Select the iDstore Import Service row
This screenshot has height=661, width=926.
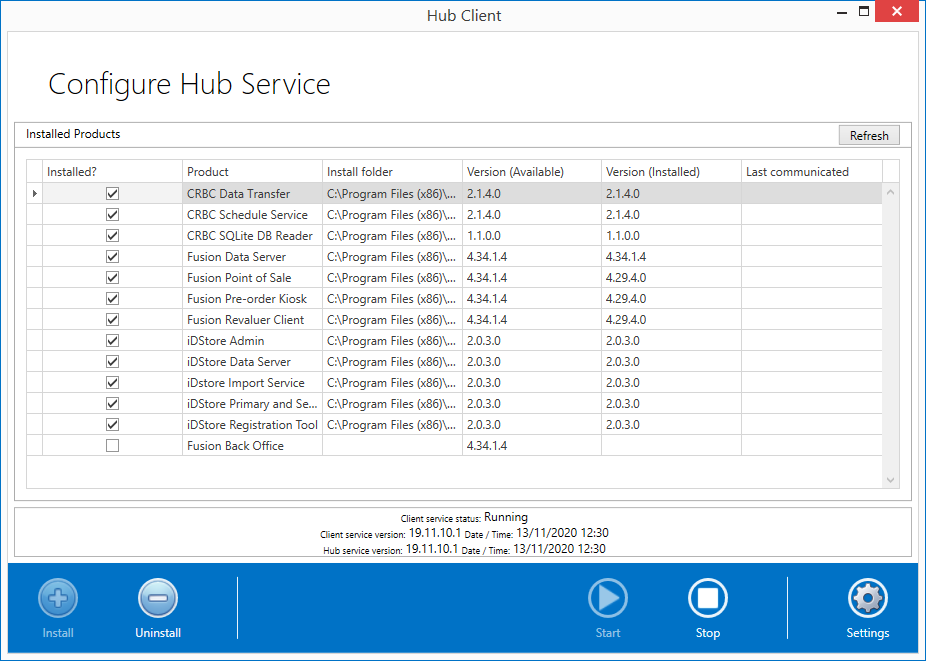tap(454, 383)
